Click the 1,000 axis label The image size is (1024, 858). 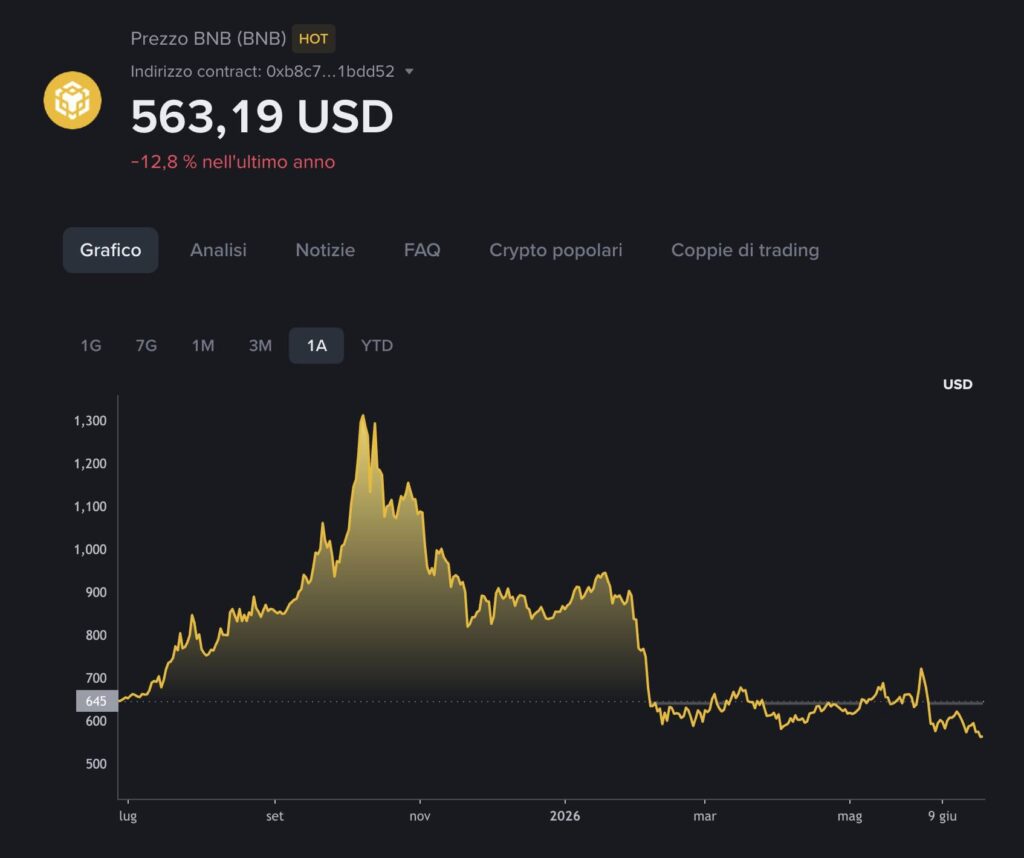pyautogui.click(x=90, y=550)
